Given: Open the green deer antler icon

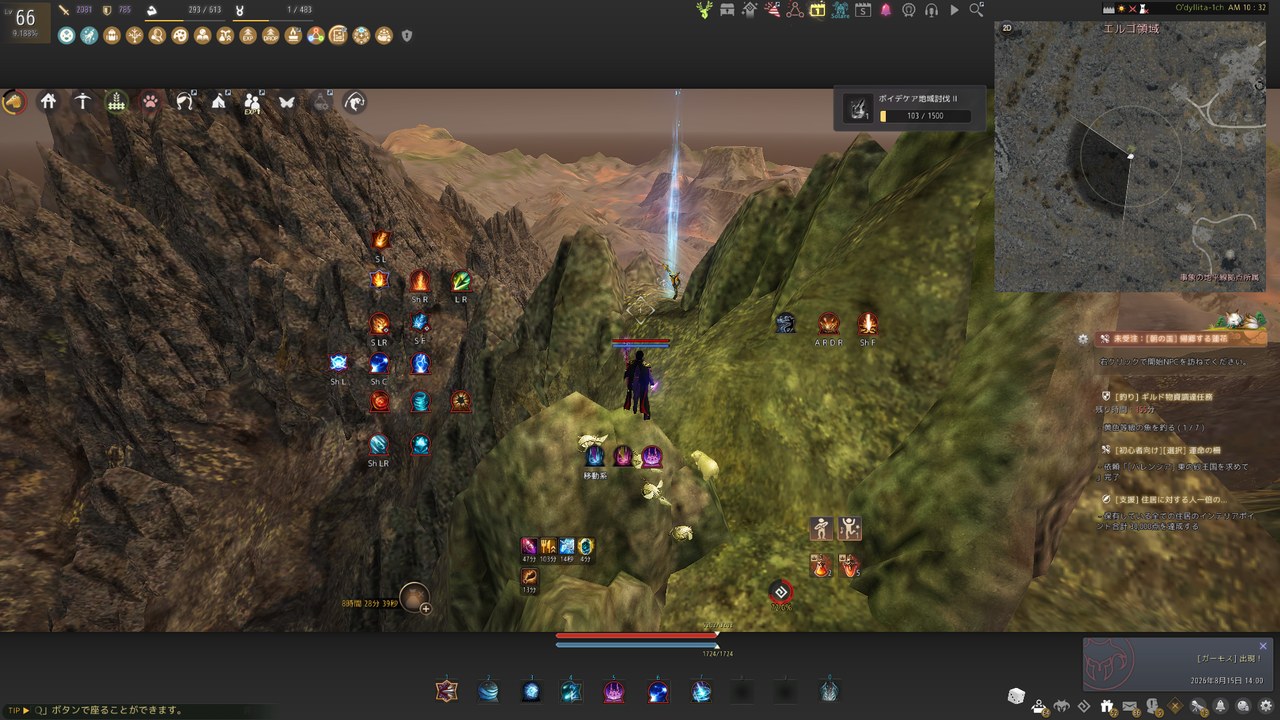Looking at the screenshot, I should [x=705, y=10].
